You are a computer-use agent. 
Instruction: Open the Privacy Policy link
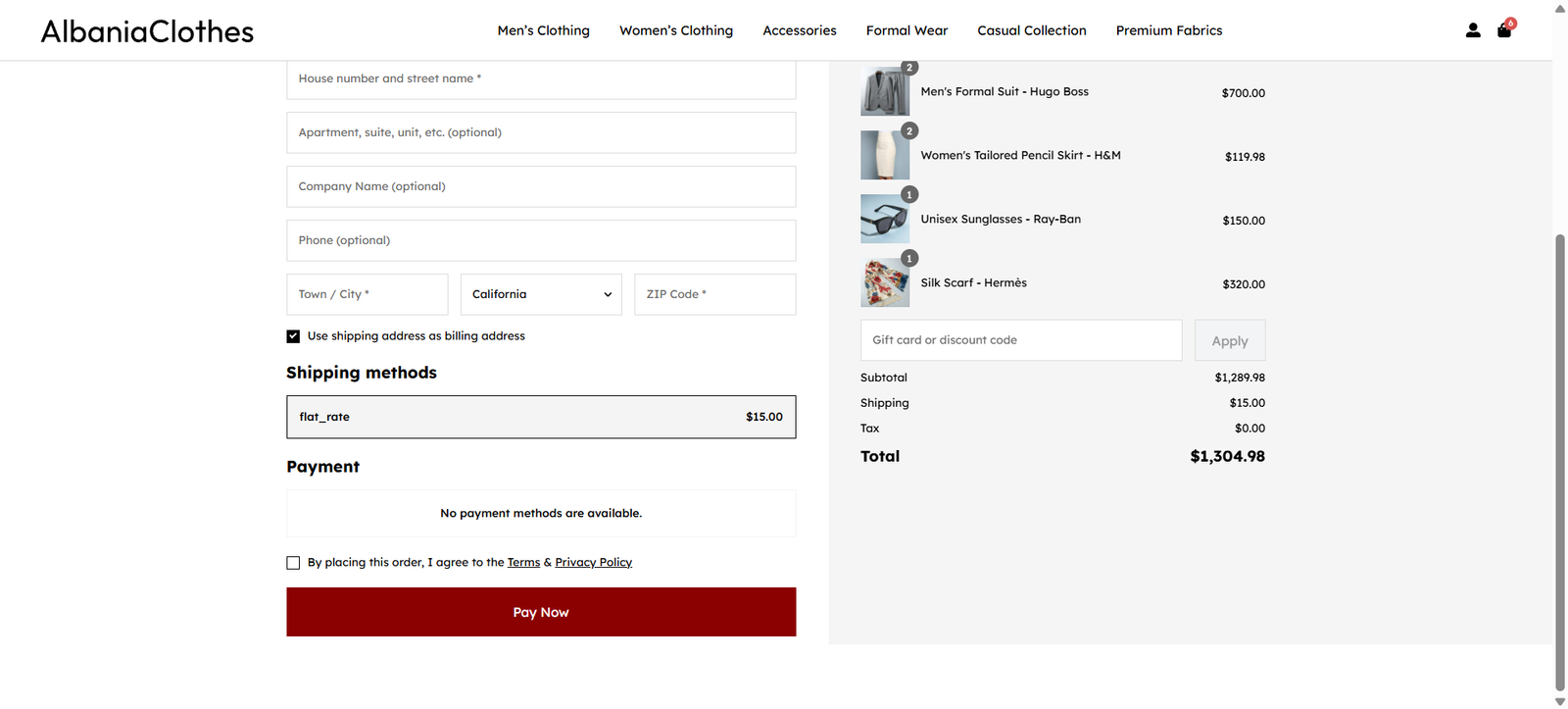click(593, 563)
